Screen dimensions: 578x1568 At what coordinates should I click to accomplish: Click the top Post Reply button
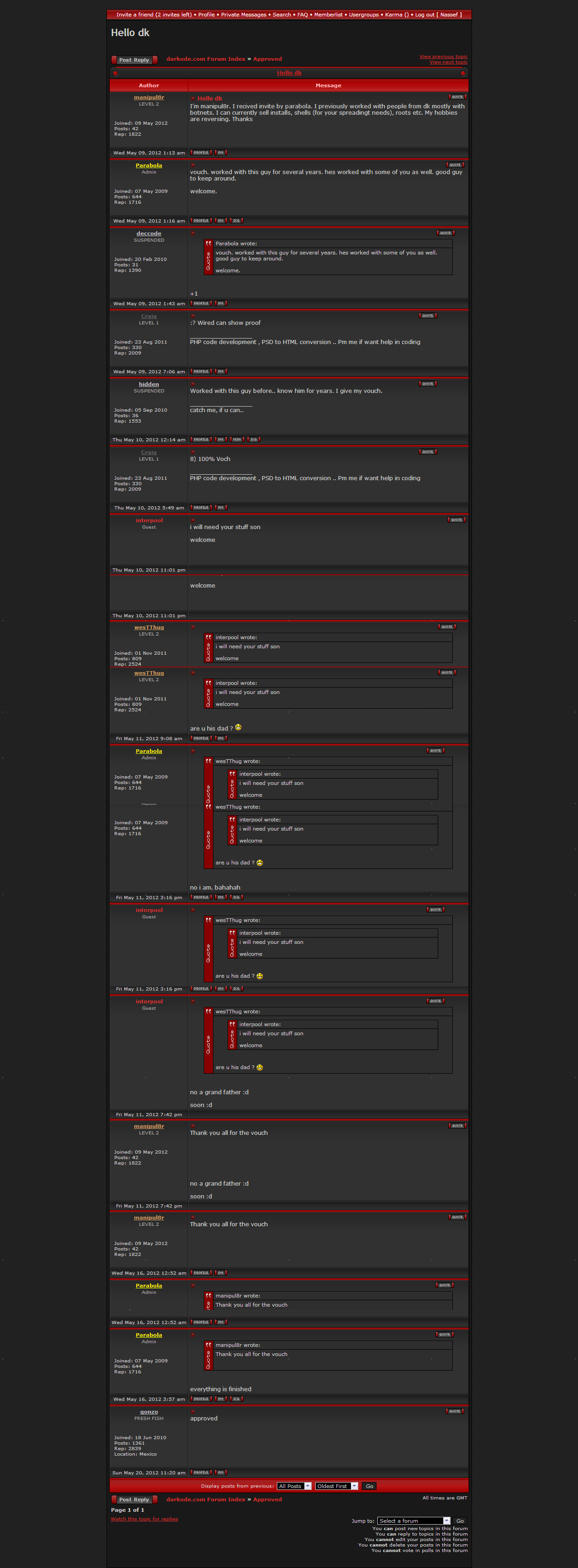coord(134,60)
